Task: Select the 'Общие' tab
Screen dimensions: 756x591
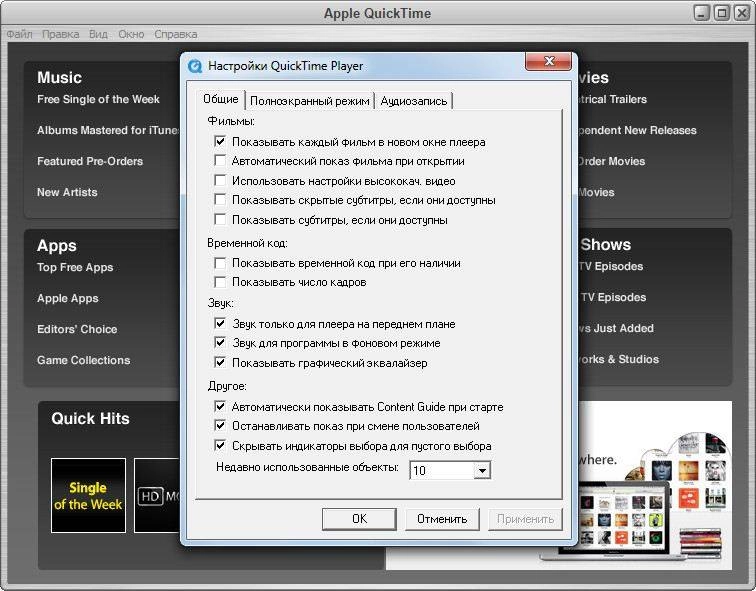Action: 221,99
